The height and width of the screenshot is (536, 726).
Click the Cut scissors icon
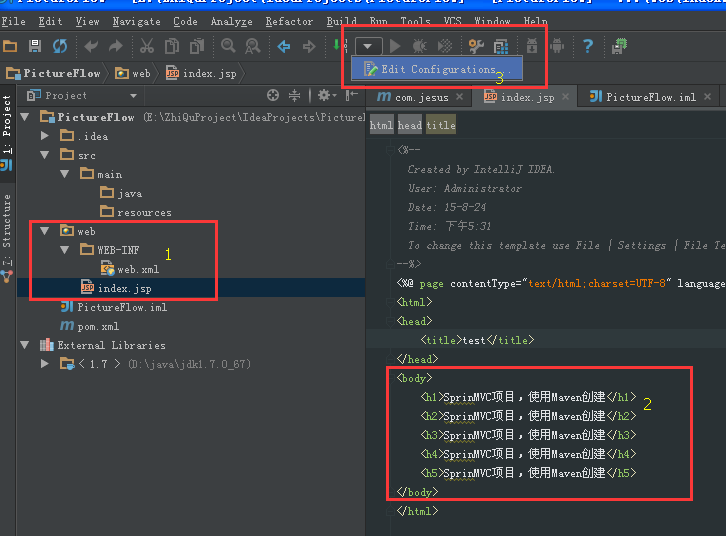click(147, 46)
